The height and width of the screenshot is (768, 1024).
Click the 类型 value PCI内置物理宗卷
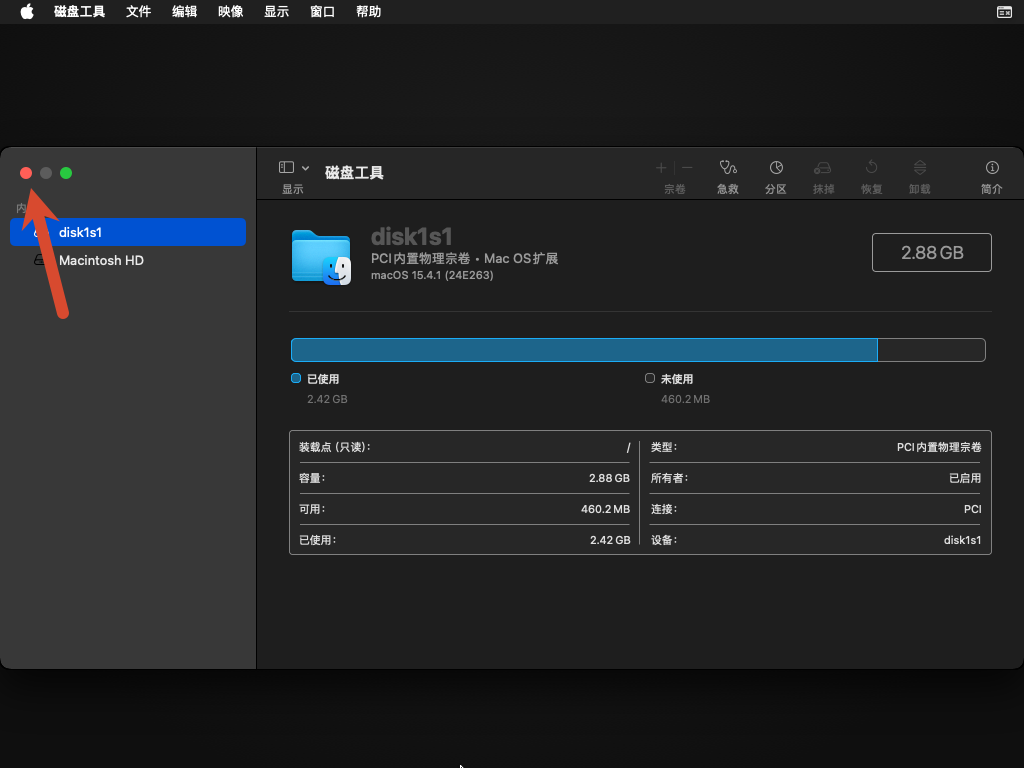click(x=939, y=447)
